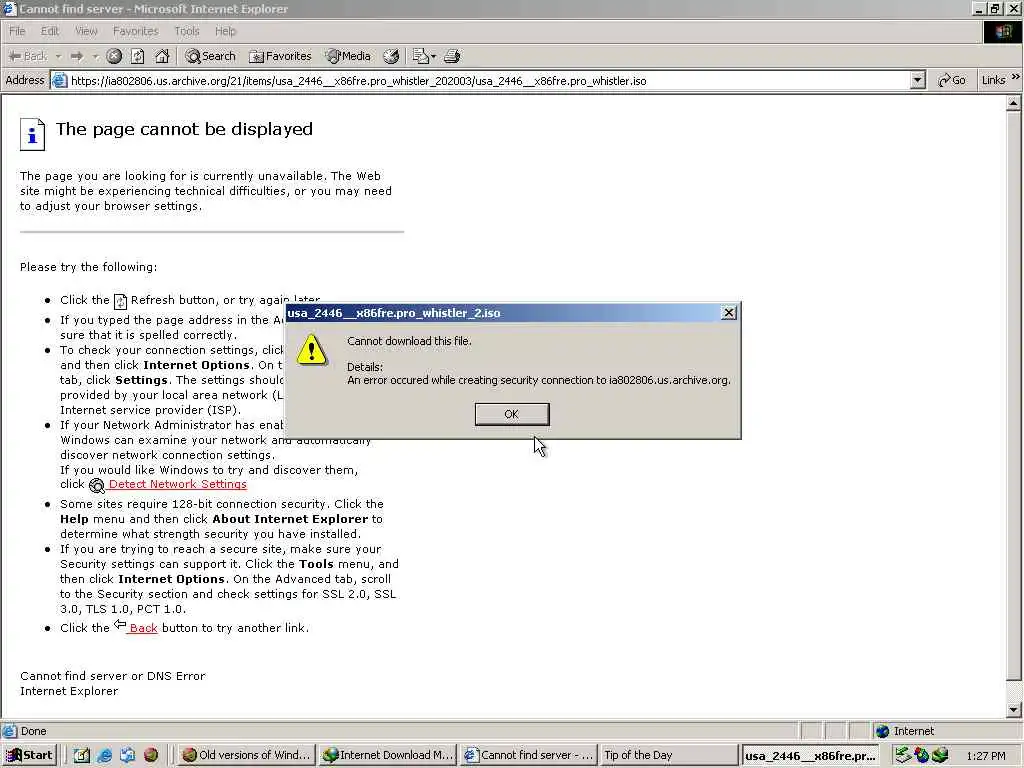Screen dimensions: 1024x768
Task: Click the middle system tray globe icon
Action: (x=921, y=755)
